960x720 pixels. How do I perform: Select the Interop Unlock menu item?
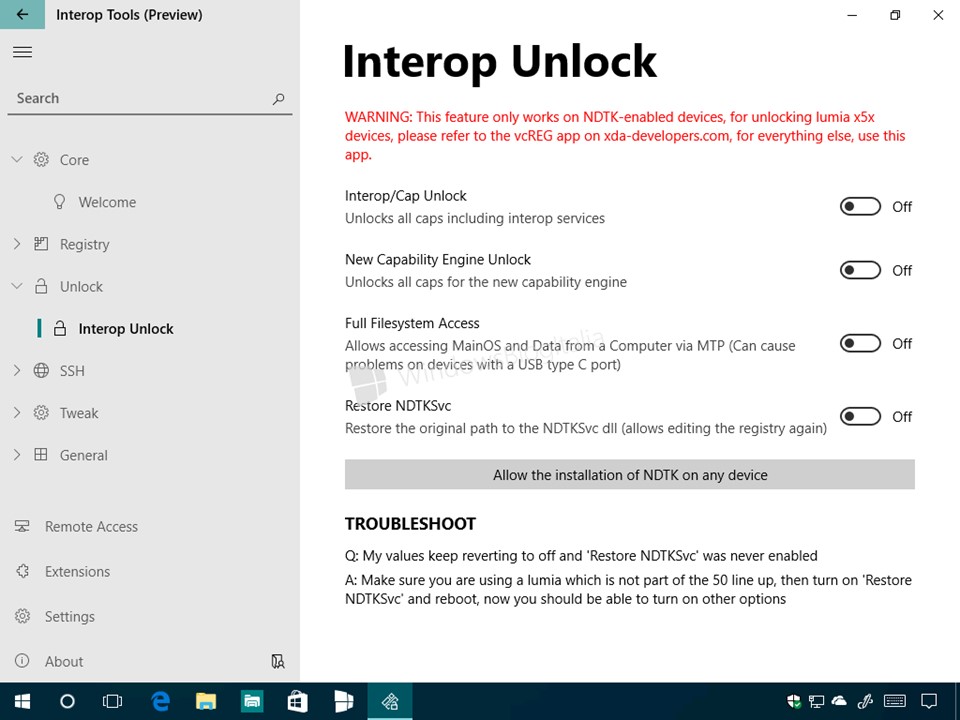click(x=150, y=329)
